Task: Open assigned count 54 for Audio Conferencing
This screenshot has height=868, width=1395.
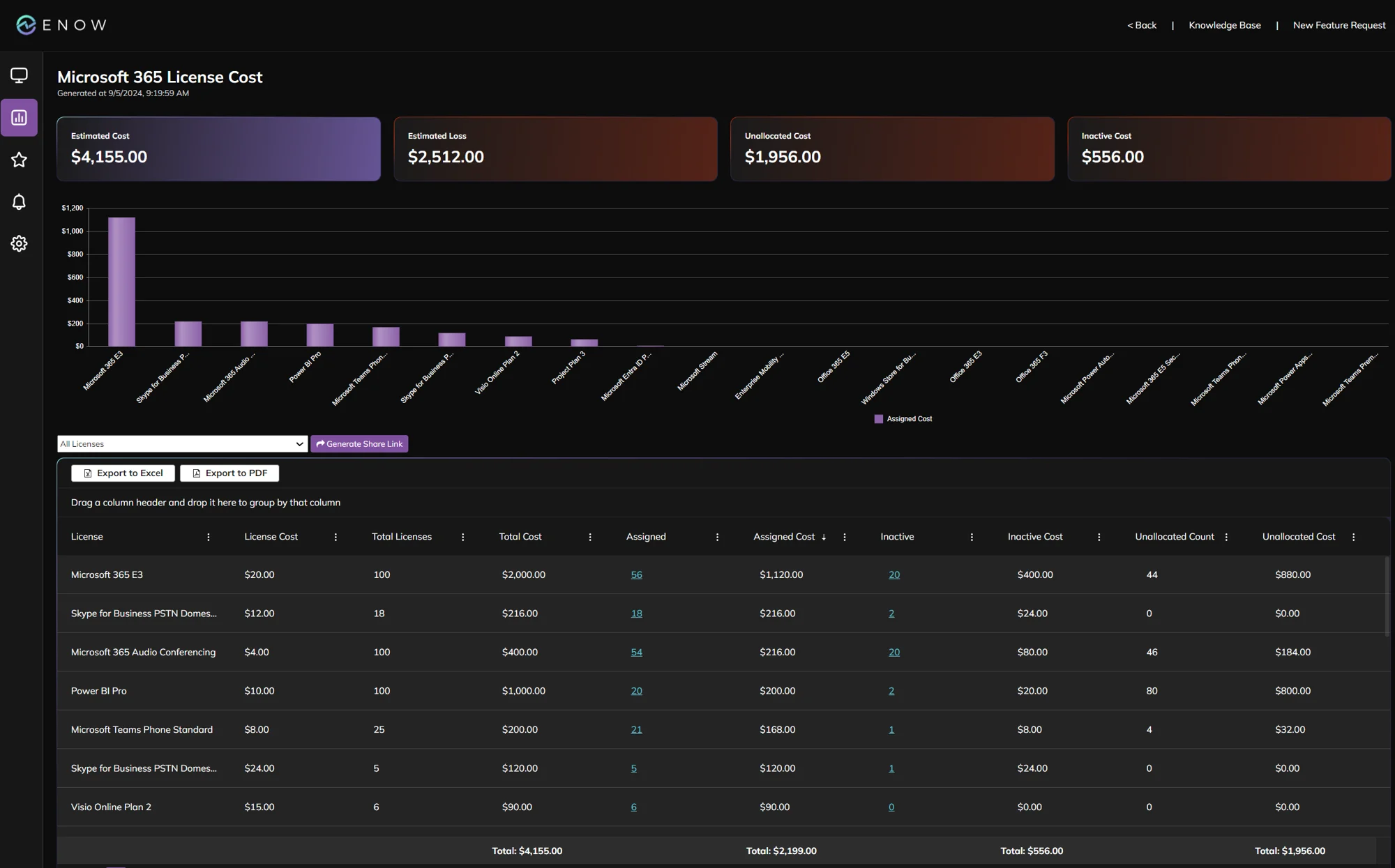Action: click(636, 652)
